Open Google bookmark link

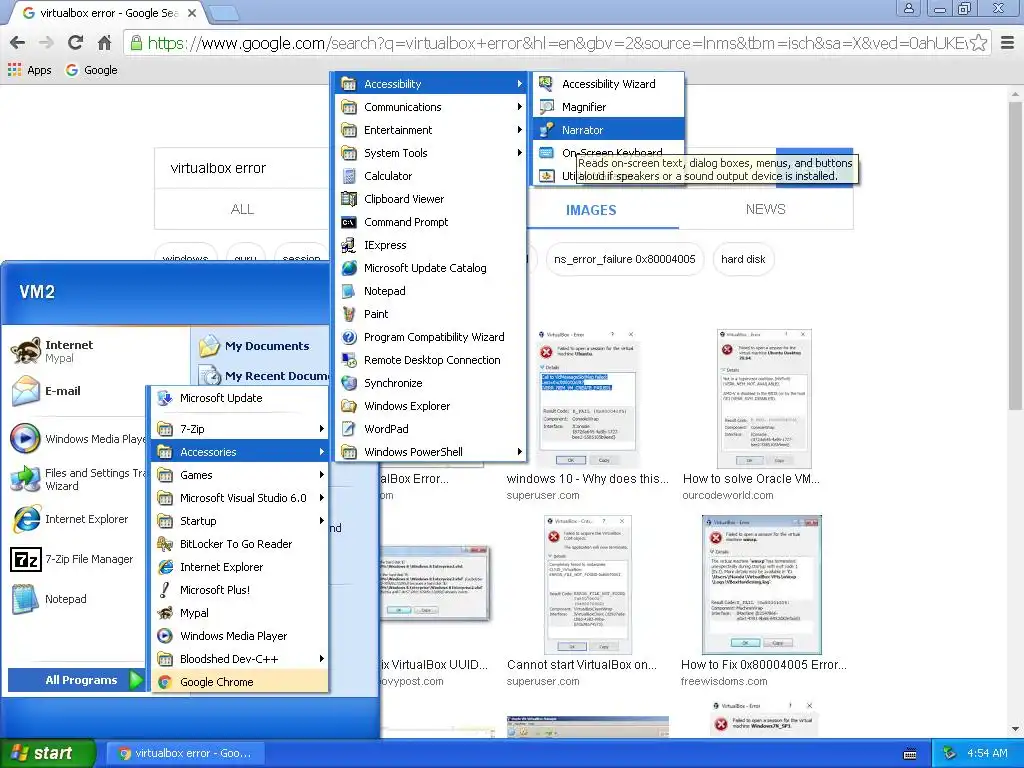coord(92,70)
